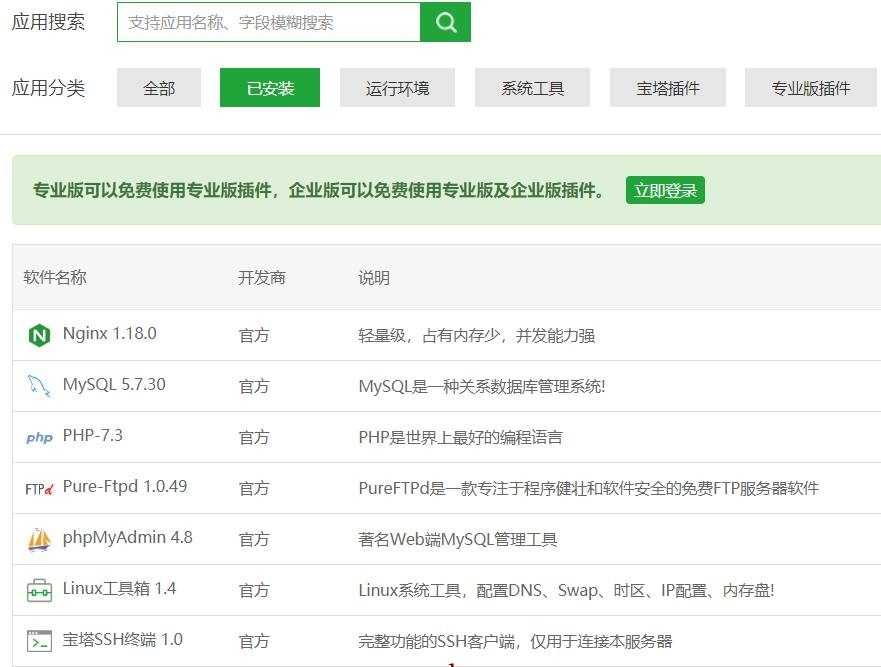Click the description 完整功能的SSH客户端
881x667 pixels.
pyautogui.click(x=515, y=641)
